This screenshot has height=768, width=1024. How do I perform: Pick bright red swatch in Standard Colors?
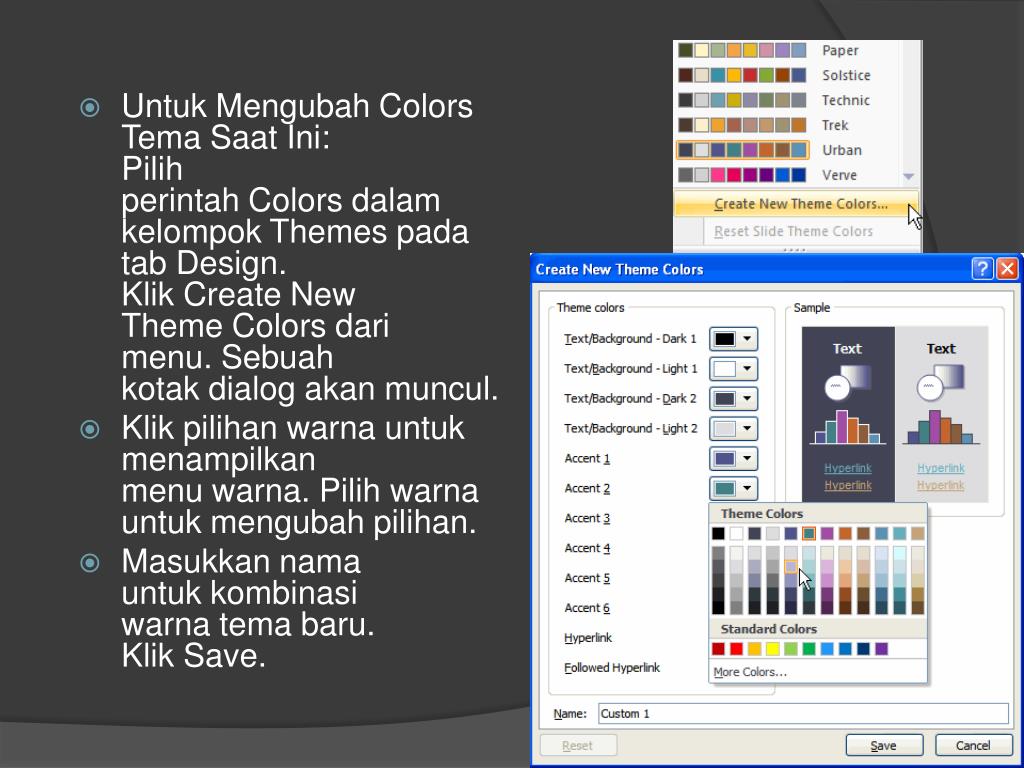pyautogui.click(x=737, y=648)
